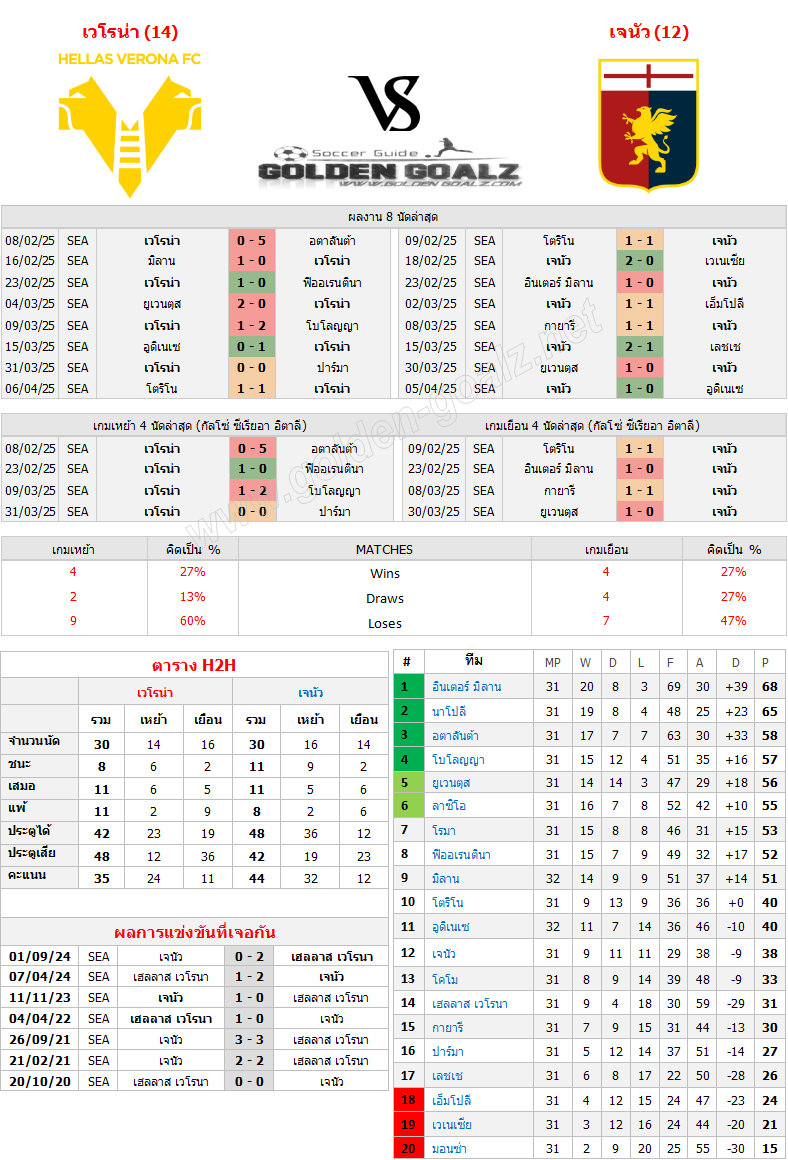Open มอนซ่า link in league table
The image size is (788, 1160).
coord(449,1149)
